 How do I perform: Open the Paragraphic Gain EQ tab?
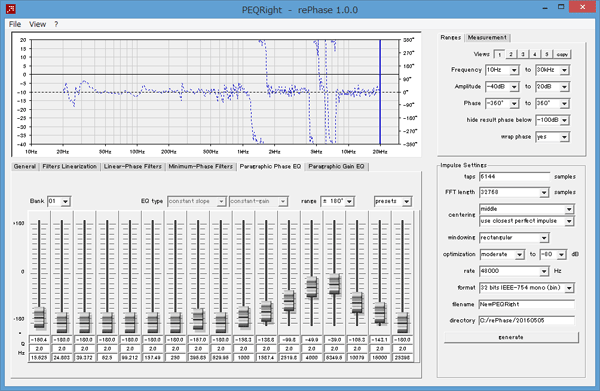[336, 166]
